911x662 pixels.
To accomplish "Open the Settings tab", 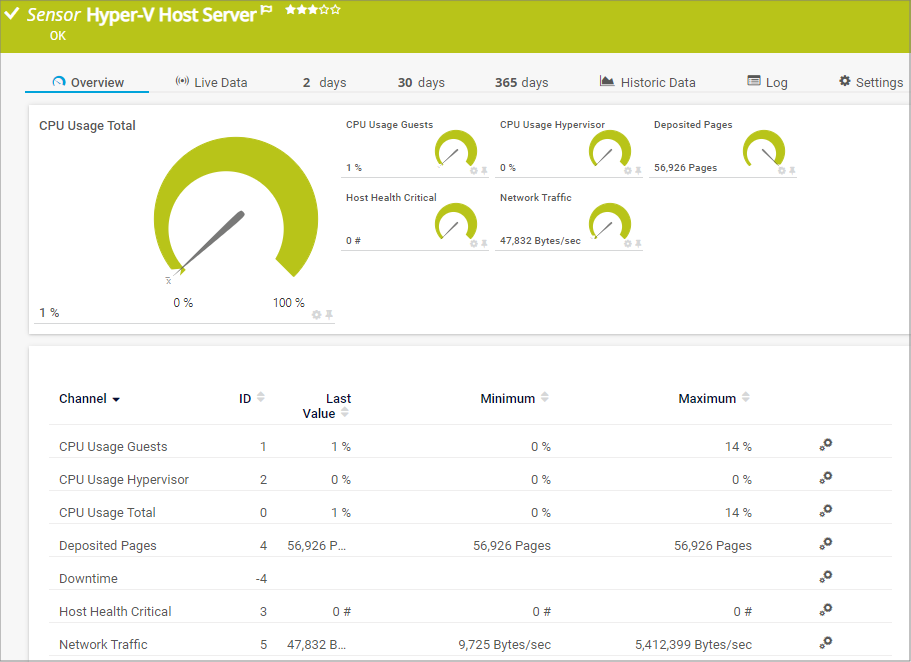I will tap(870, 82).
